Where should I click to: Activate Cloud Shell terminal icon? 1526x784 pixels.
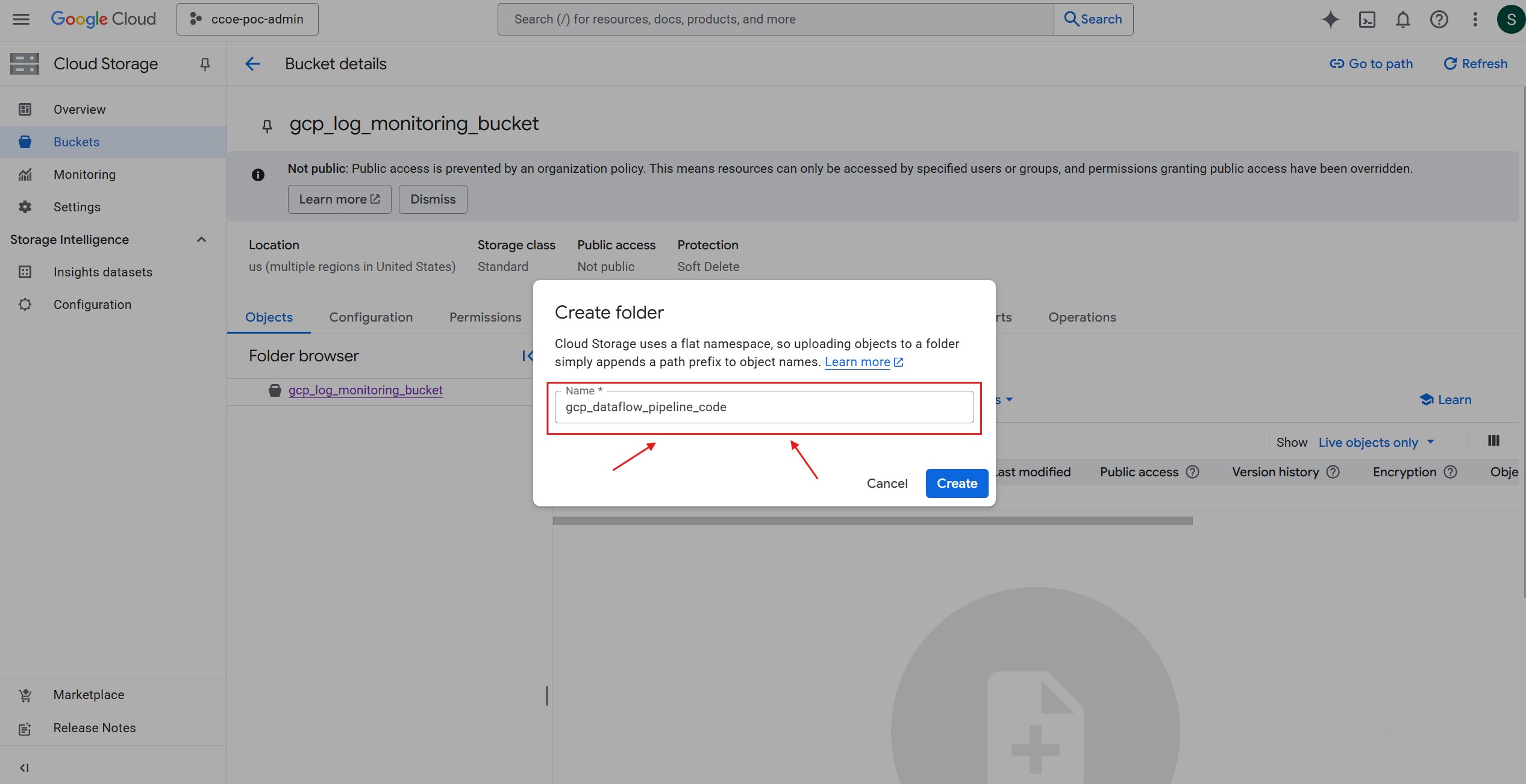pyautogui.click(x=1367, y=19)
